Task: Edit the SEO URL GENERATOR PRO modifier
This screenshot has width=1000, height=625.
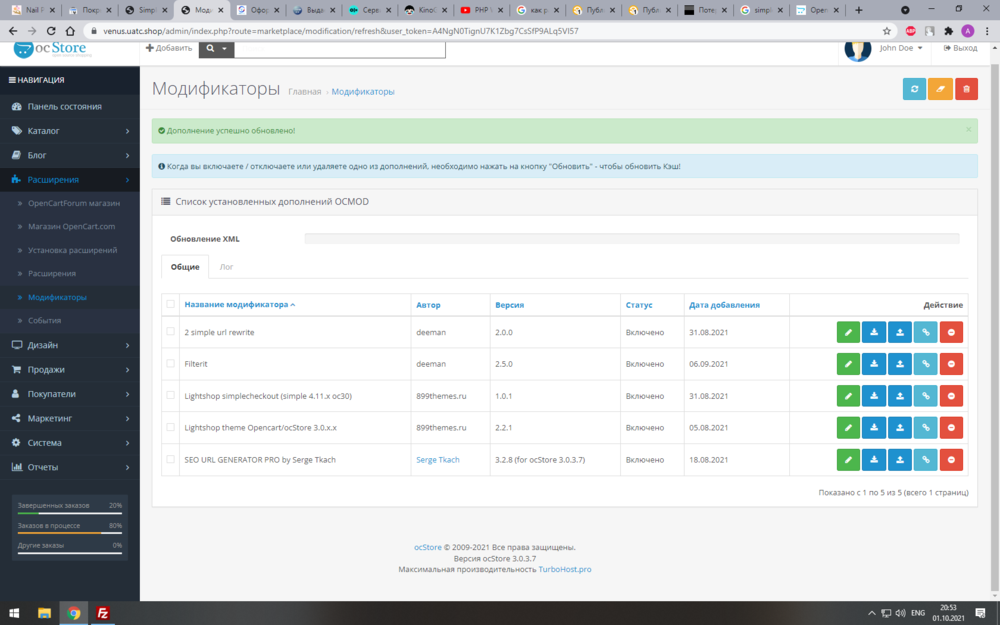Action: coord(848,460)
